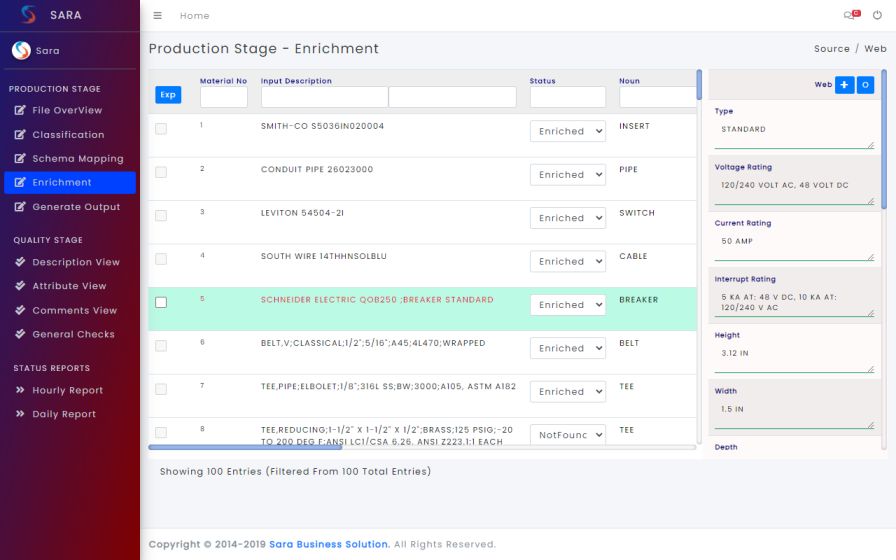Go to Classification menu item
The height and width of the screenshot is (560, 896).
(70, 134)
